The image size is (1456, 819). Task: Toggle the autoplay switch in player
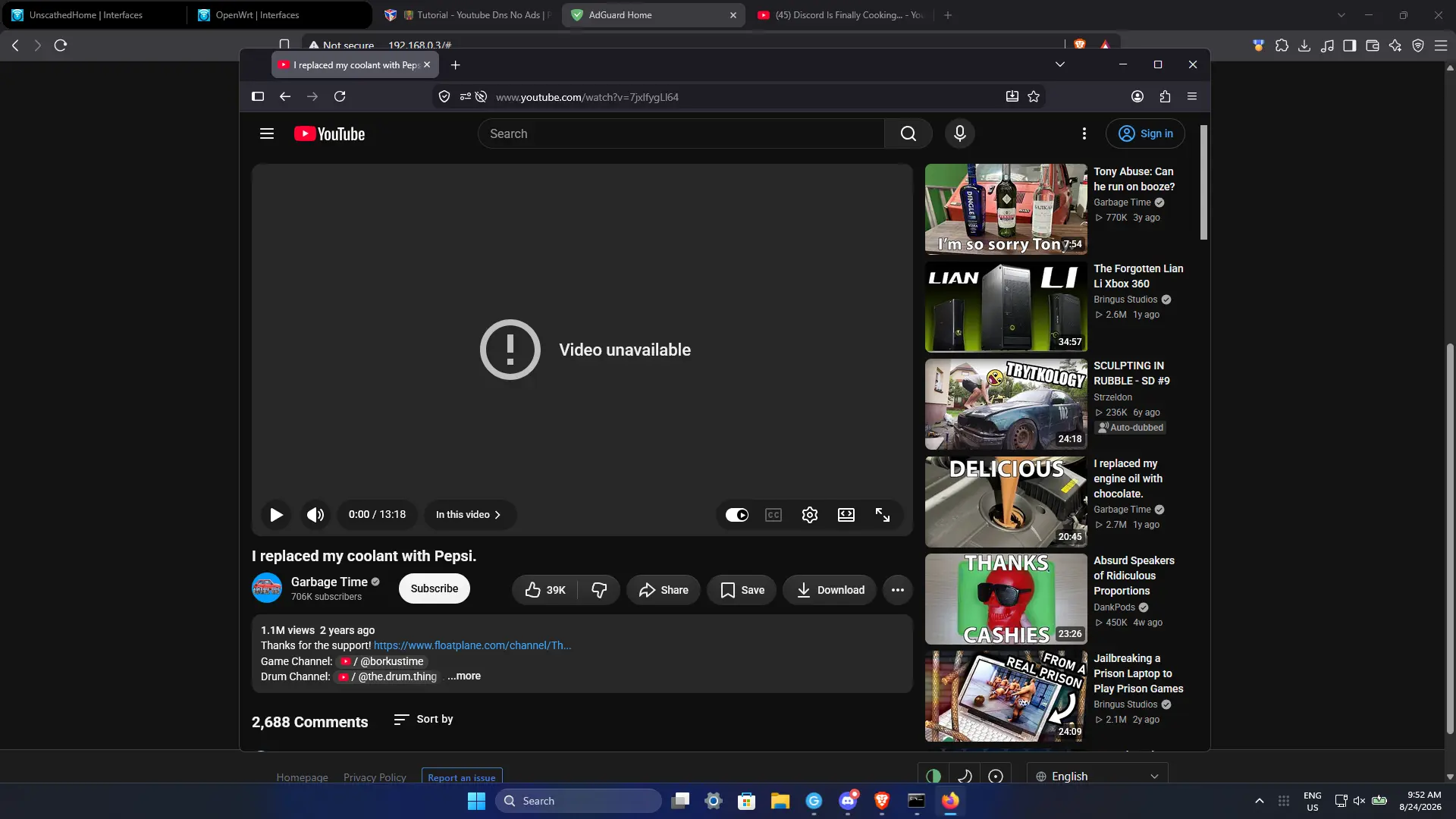(737, 515)
